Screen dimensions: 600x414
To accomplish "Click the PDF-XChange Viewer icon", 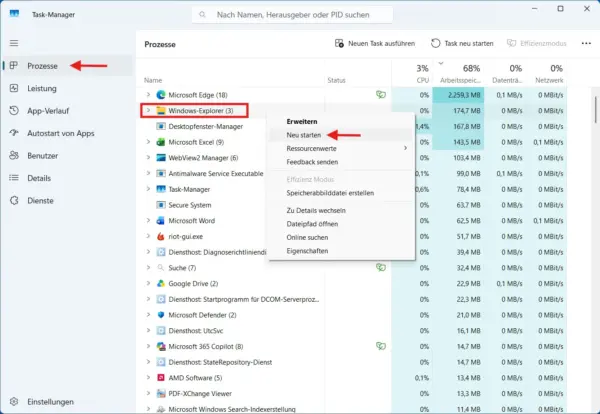I will [161, 393].
